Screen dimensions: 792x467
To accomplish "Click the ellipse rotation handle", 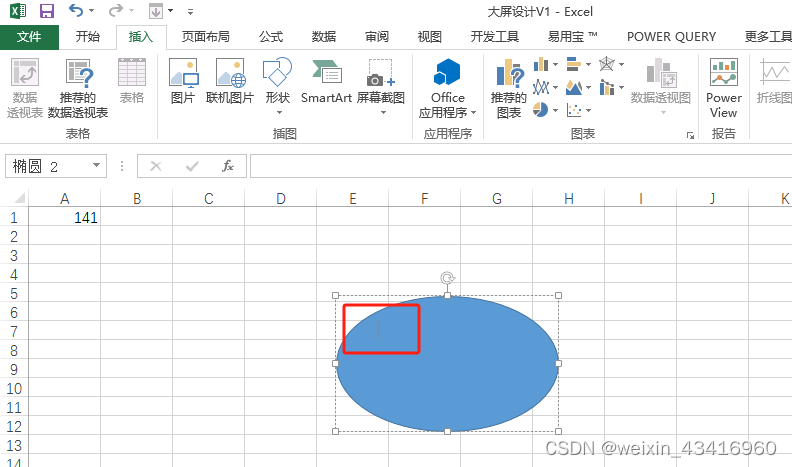I will 447,278.
